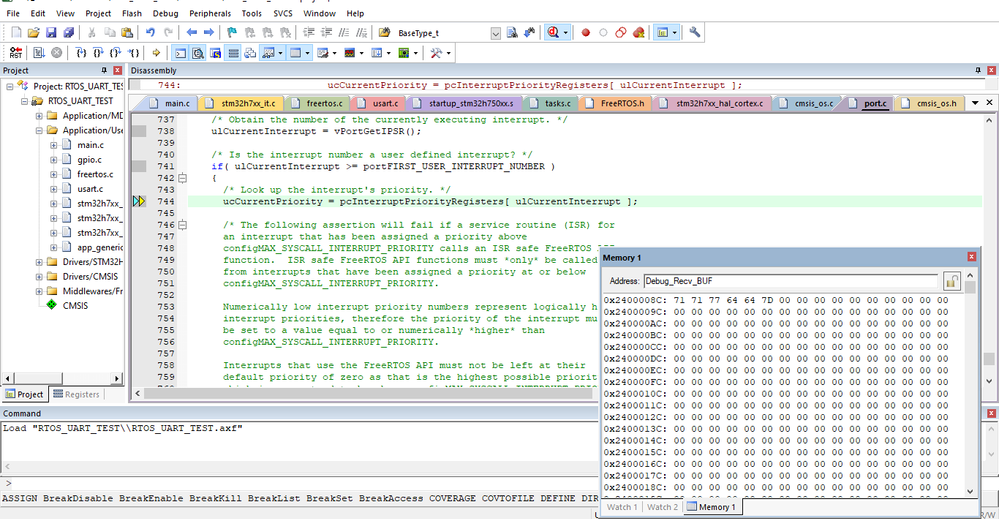Open the Flash menu
The height and width of the screenshot is (519, 999).
132,13
